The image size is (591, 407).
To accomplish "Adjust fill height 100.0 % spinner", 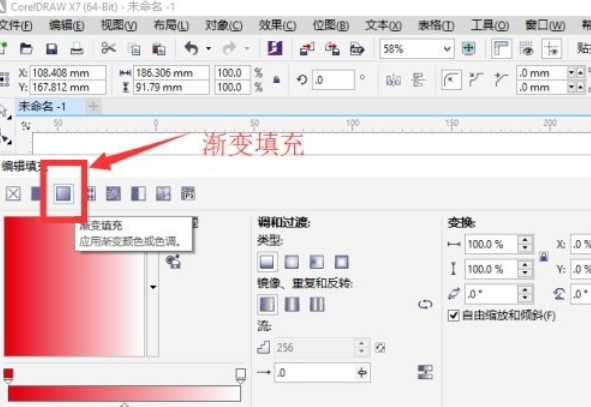I will coord(525,269).
